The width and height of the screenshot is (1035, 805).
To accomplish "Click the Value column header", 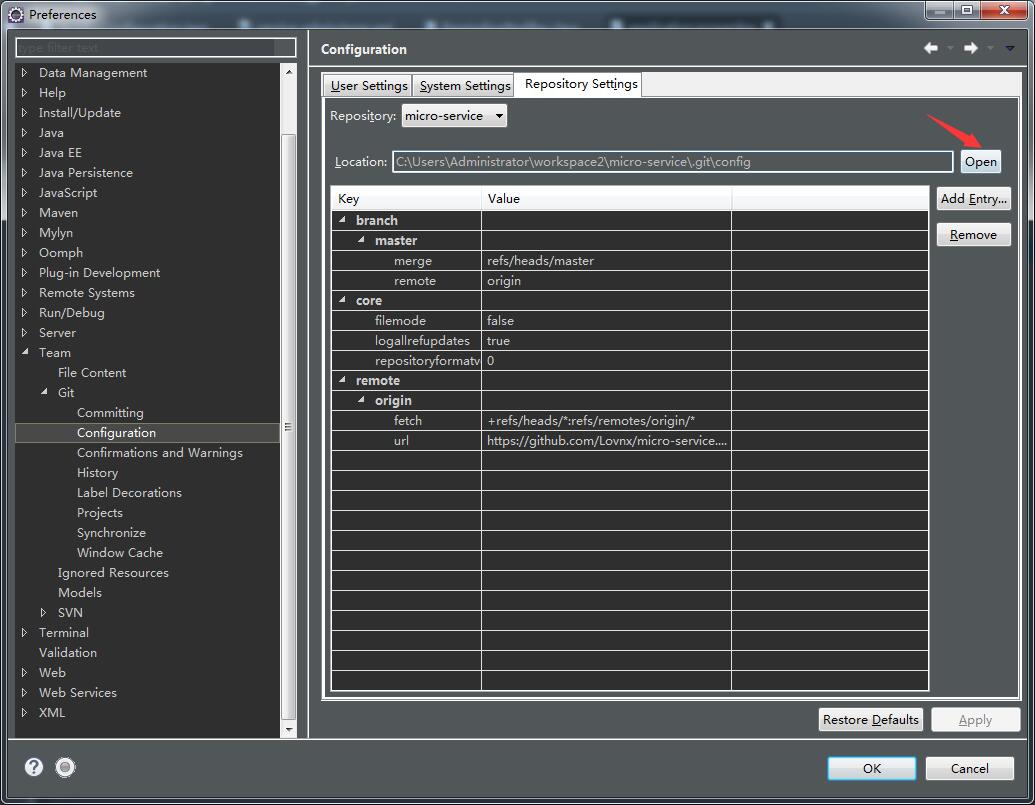I will pos(607,199).
